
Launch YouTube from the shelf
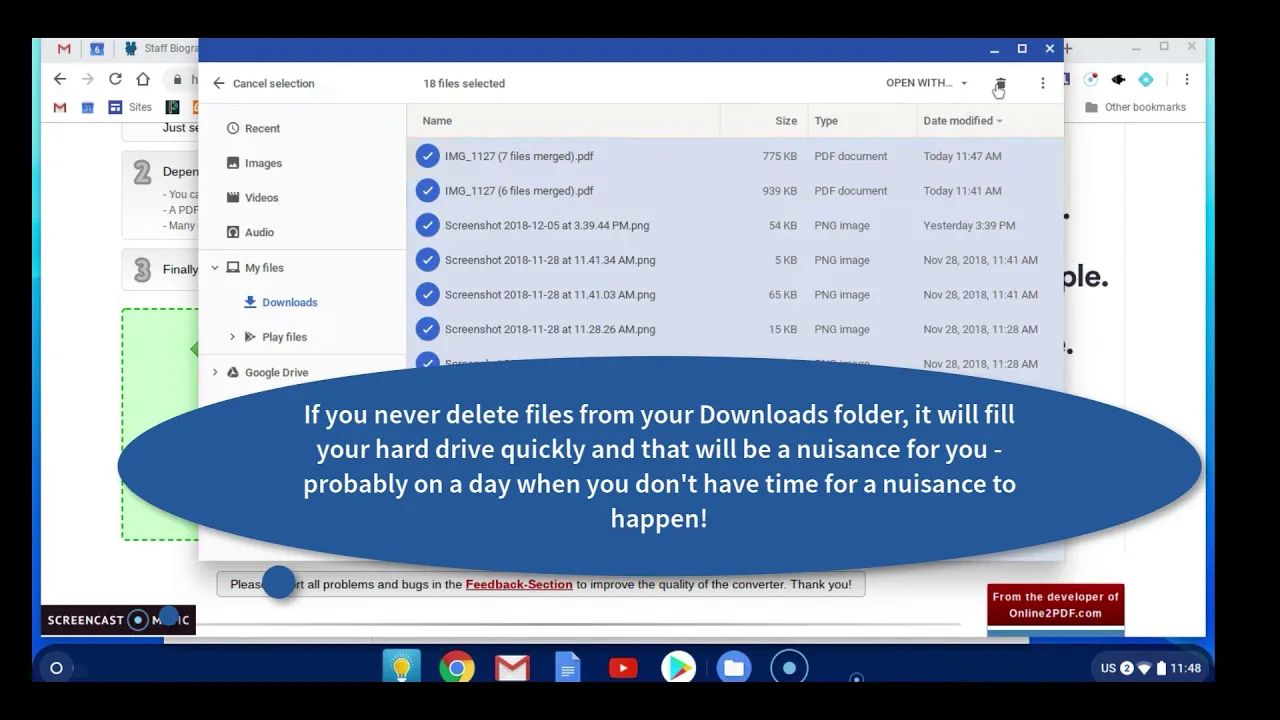pos(623,667)
